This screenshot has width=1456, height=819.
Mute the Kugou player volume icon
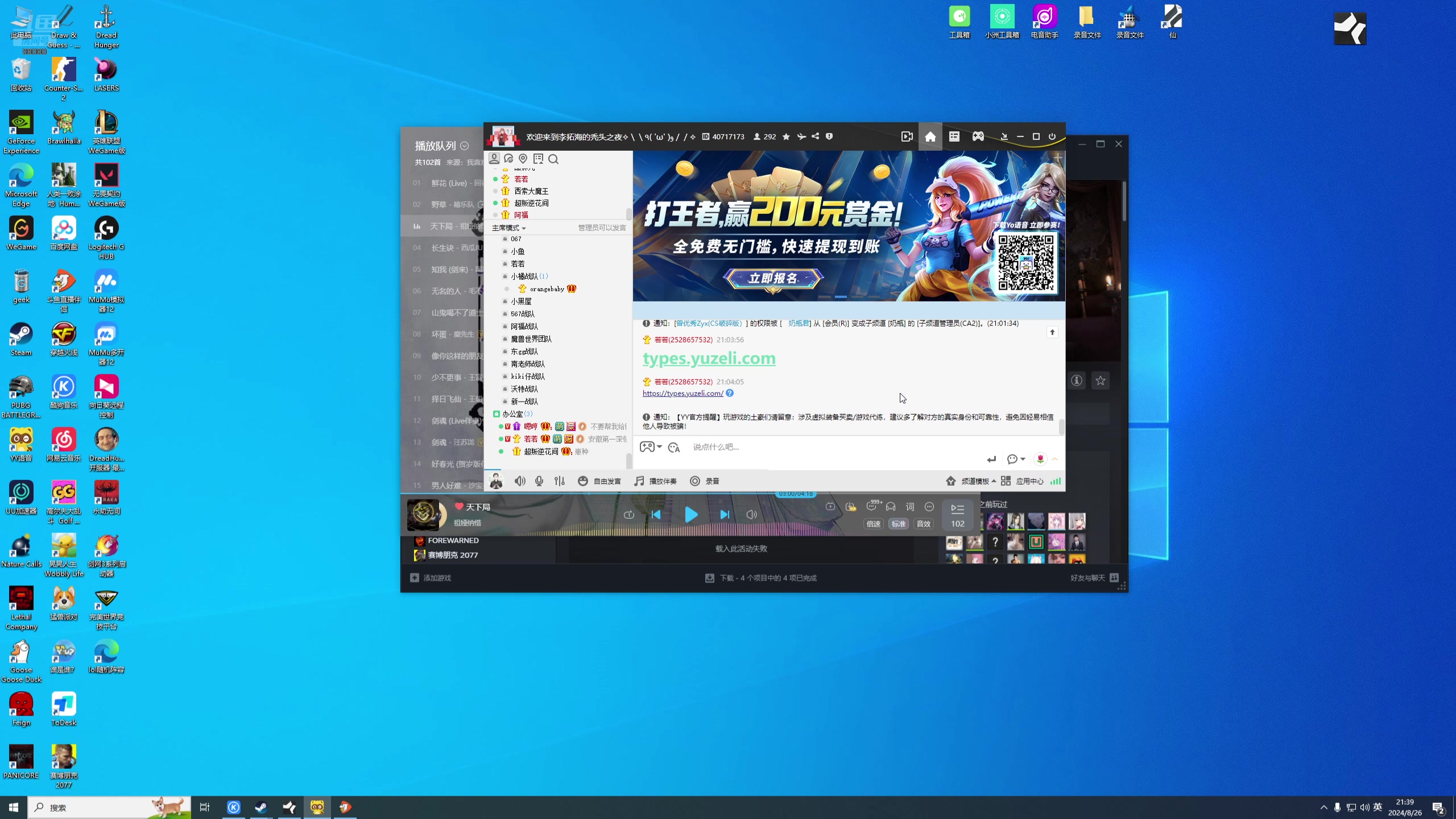tap(751, 515)
